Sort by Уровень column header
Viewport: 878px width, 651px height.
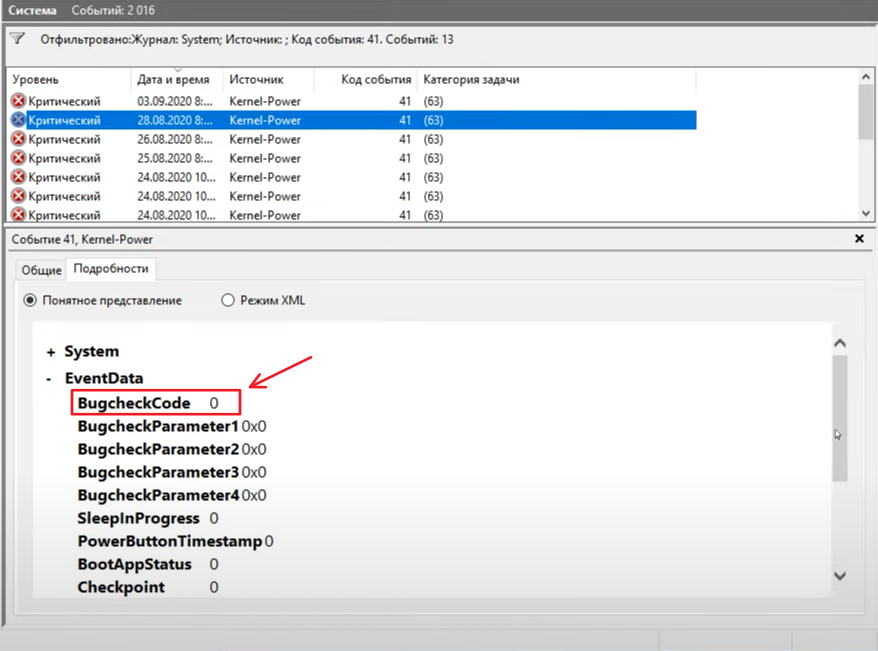(36, 79)
